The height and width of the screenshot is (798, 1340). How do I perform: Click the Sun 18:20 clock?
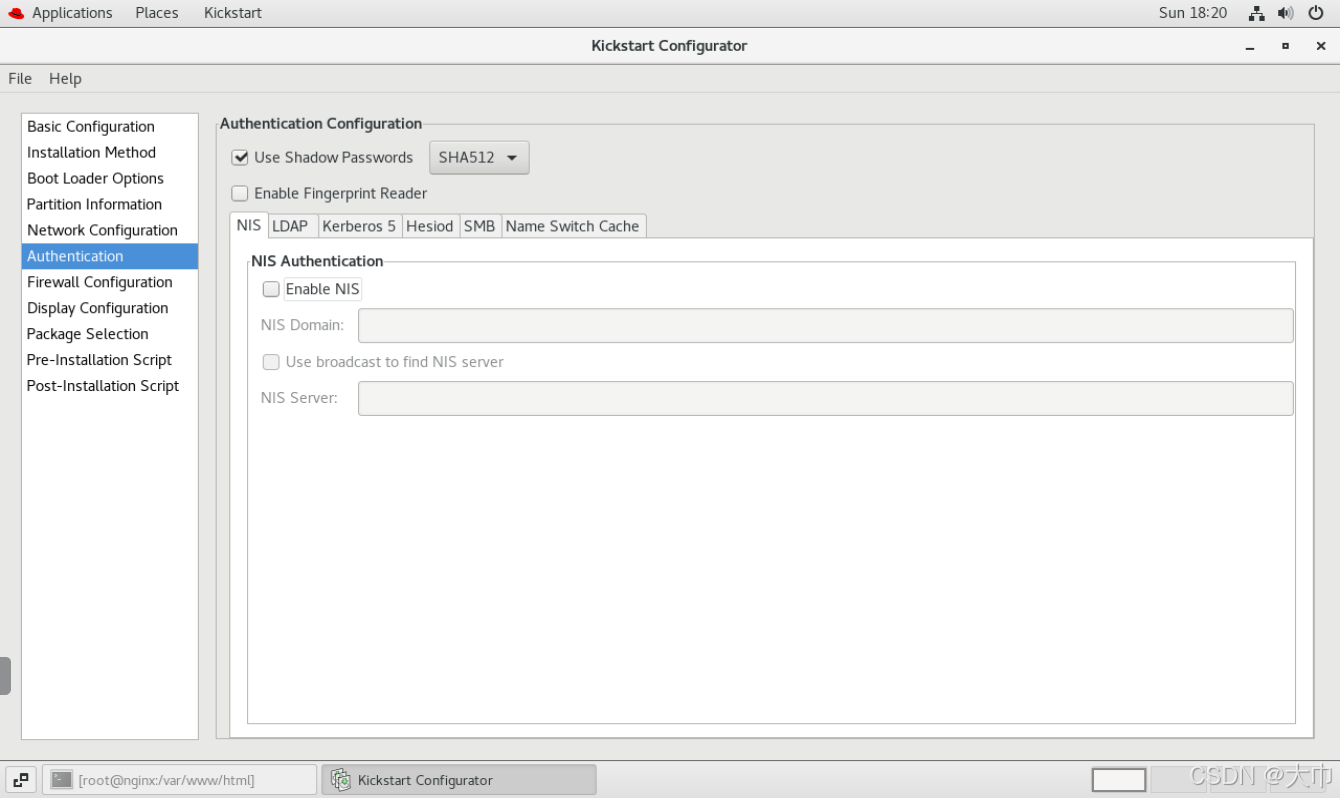(x=1193, y=13)
